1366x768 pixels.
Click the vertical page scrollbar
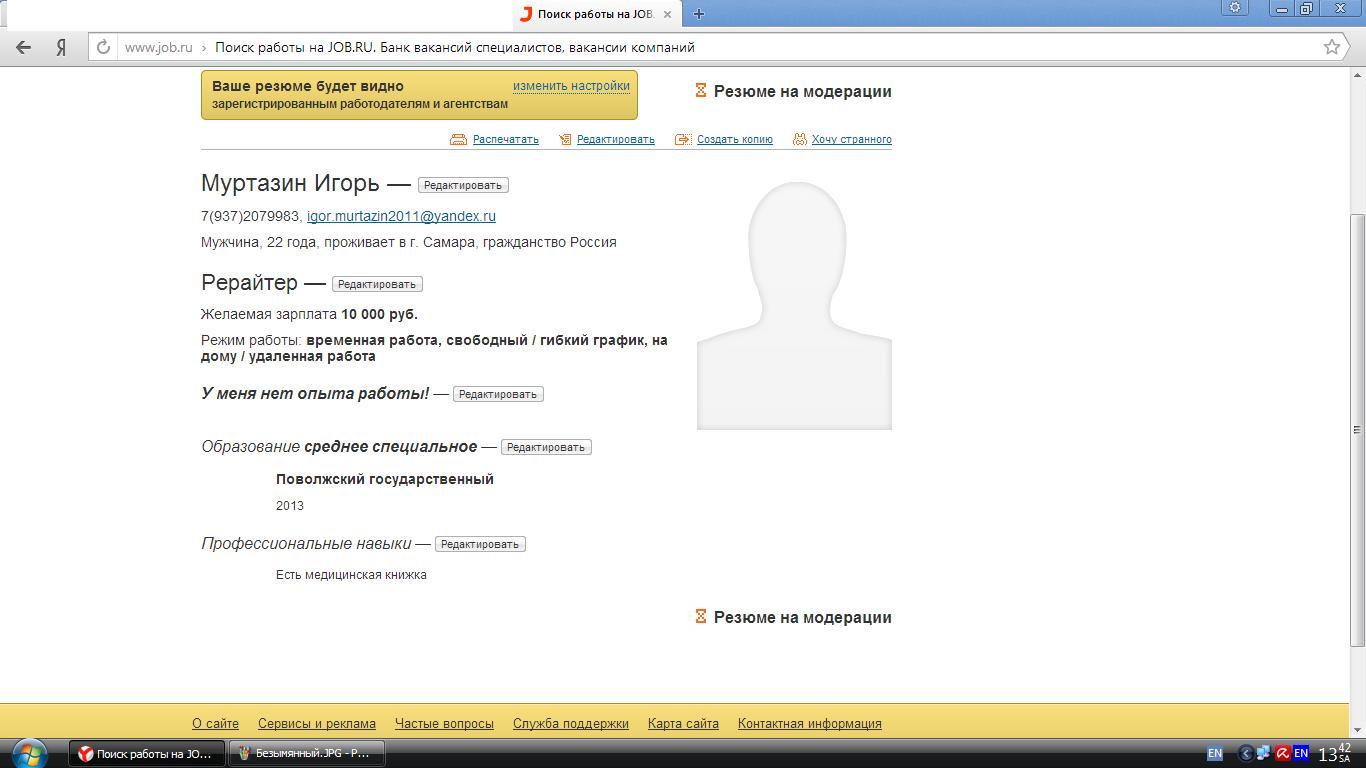(x=1357, y=430)
